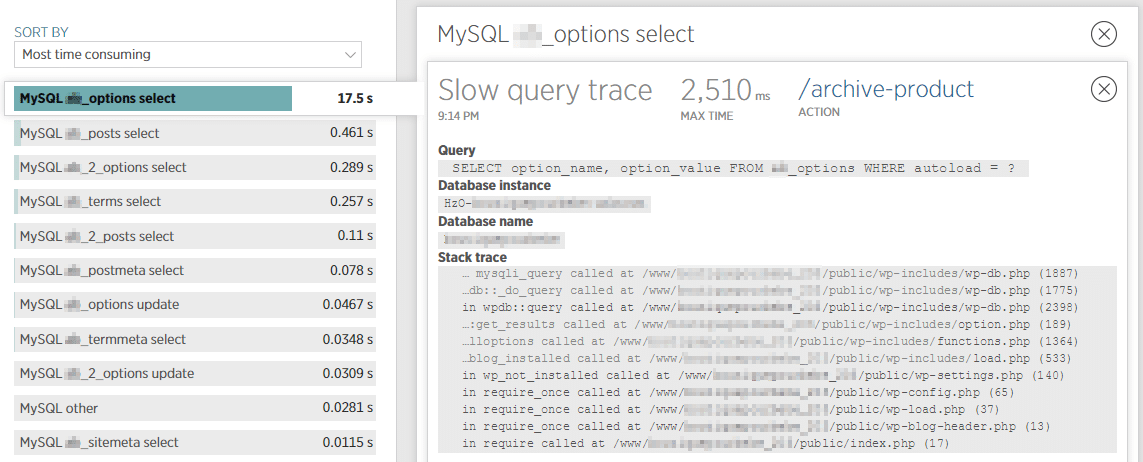Screen dimensions: 1143x462
Task: Select MySQL _2_options update row
Action: click(195, 374)
